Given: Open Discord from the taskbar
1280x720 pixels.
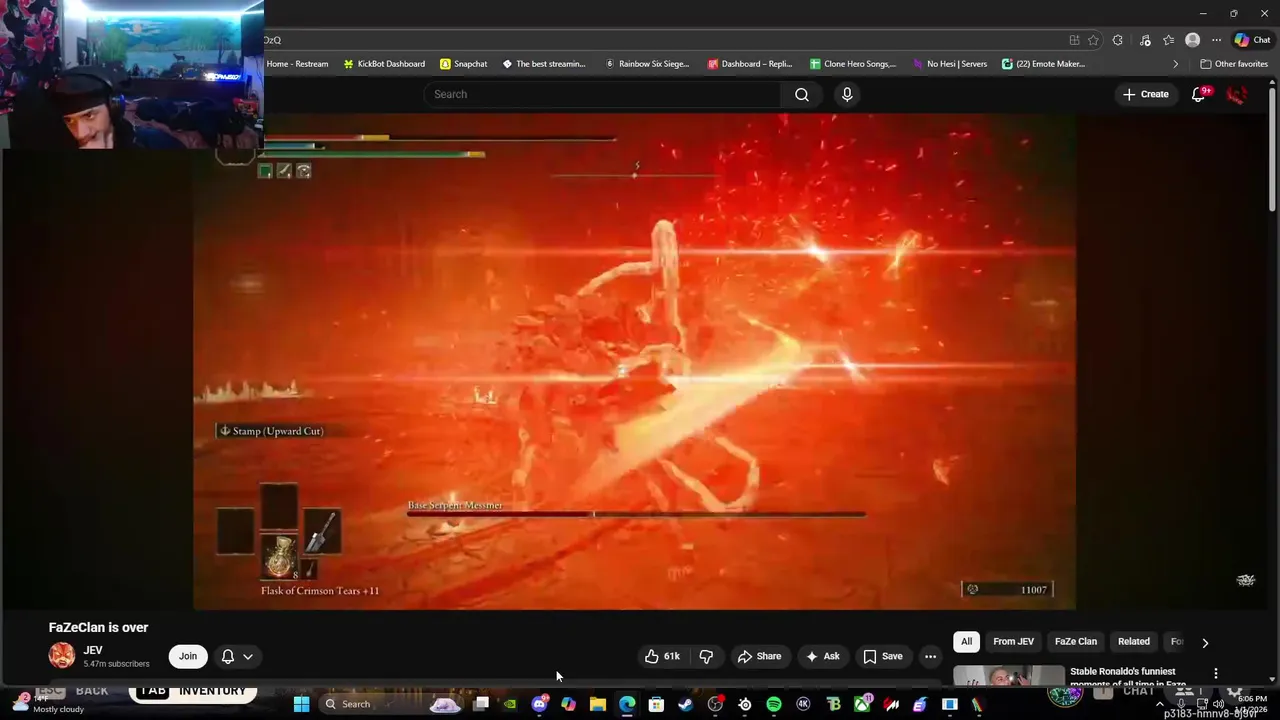Looking at the screenshot, I should (540, 704).
